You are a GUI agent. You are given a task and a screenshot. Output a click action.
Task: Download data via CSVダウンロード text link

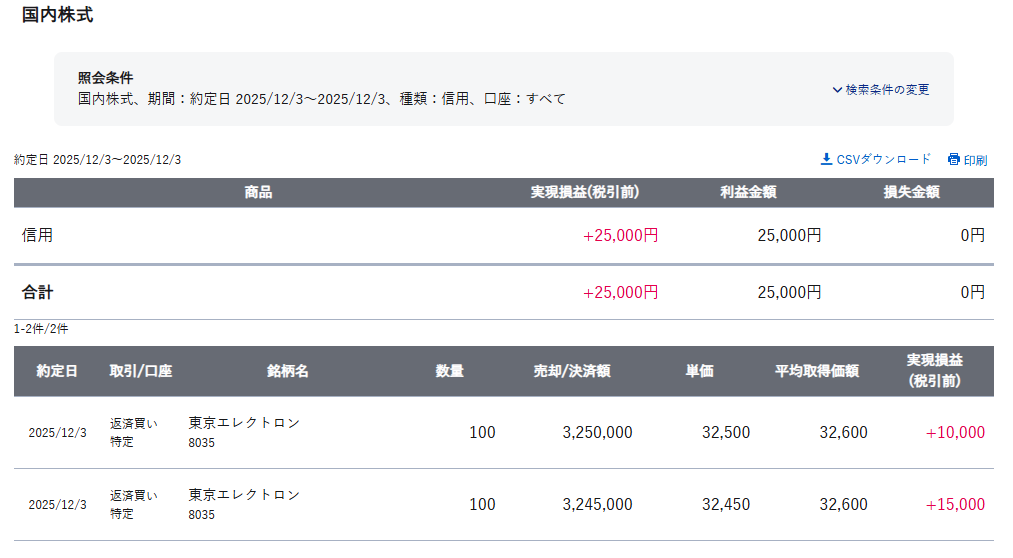tap(883, 159)
